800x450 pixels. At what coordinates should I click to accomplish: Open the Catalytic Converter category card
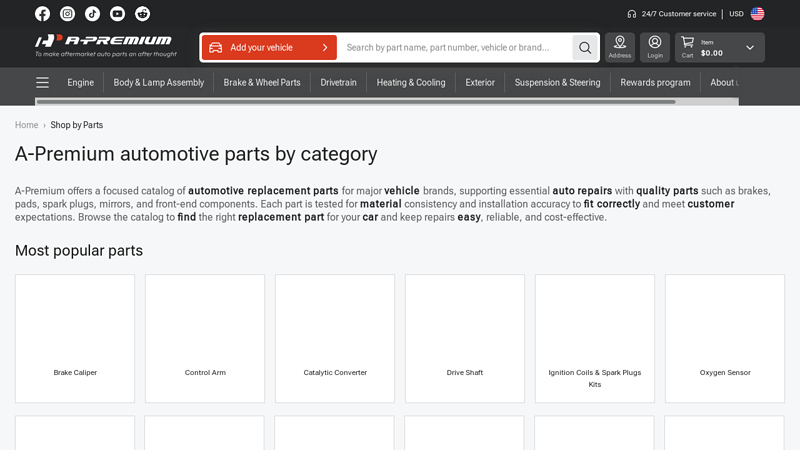click(x=335, y=339)
